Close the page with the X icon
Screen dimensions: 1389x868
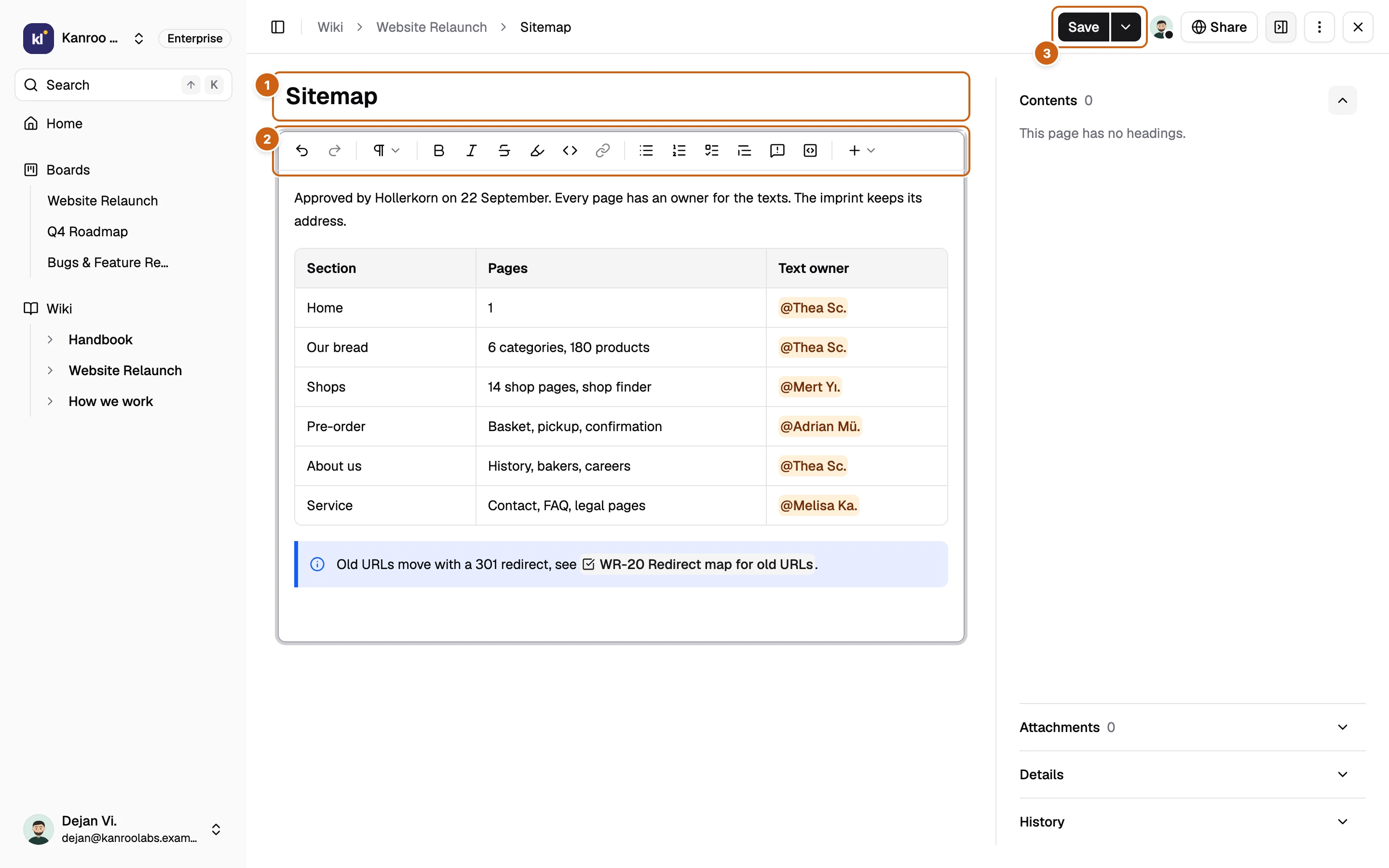click(1358, 27)
